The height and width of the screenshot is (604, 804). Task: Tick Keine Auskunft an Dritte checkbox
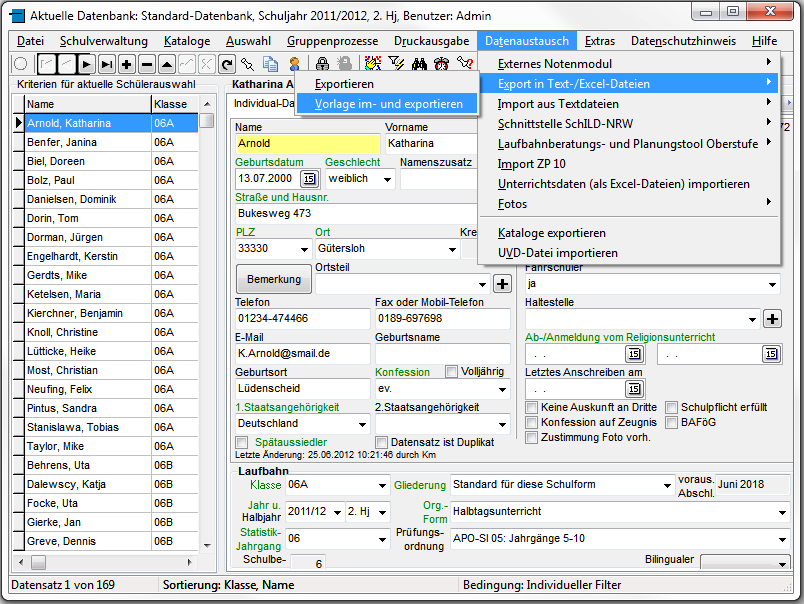pyautogui.click(x=532, y=408)
